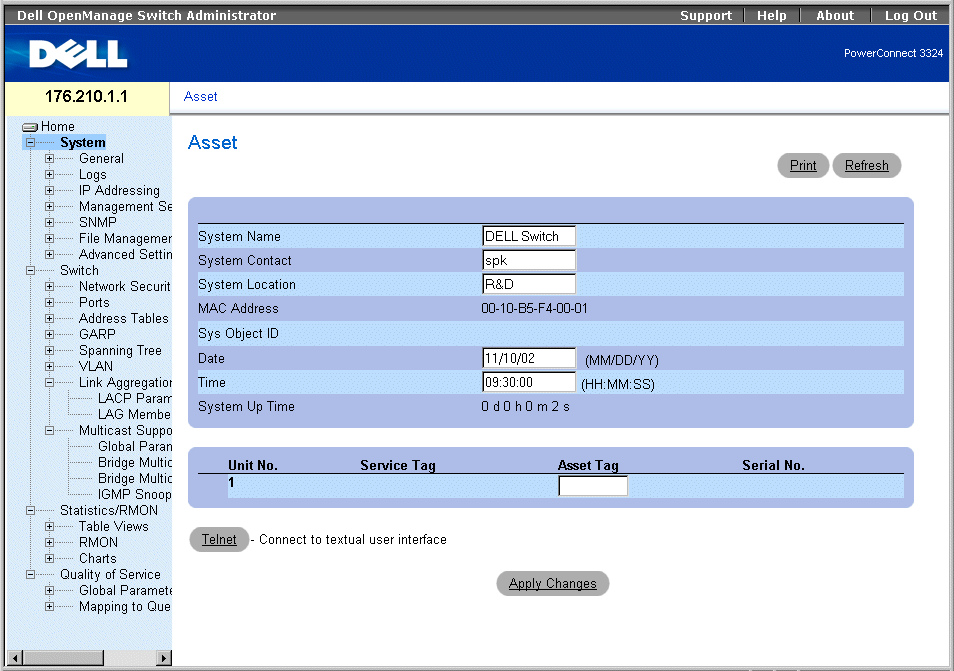Open Support in top menu
This screenshot has height=671, width=954.
706,16
